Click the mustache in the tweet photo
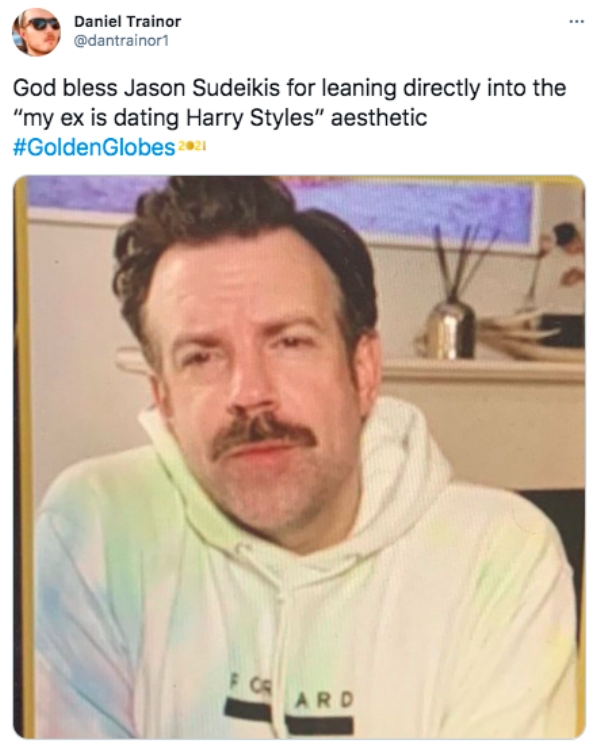The width and height of the screenshot is (600, 751). coord(264,434)
